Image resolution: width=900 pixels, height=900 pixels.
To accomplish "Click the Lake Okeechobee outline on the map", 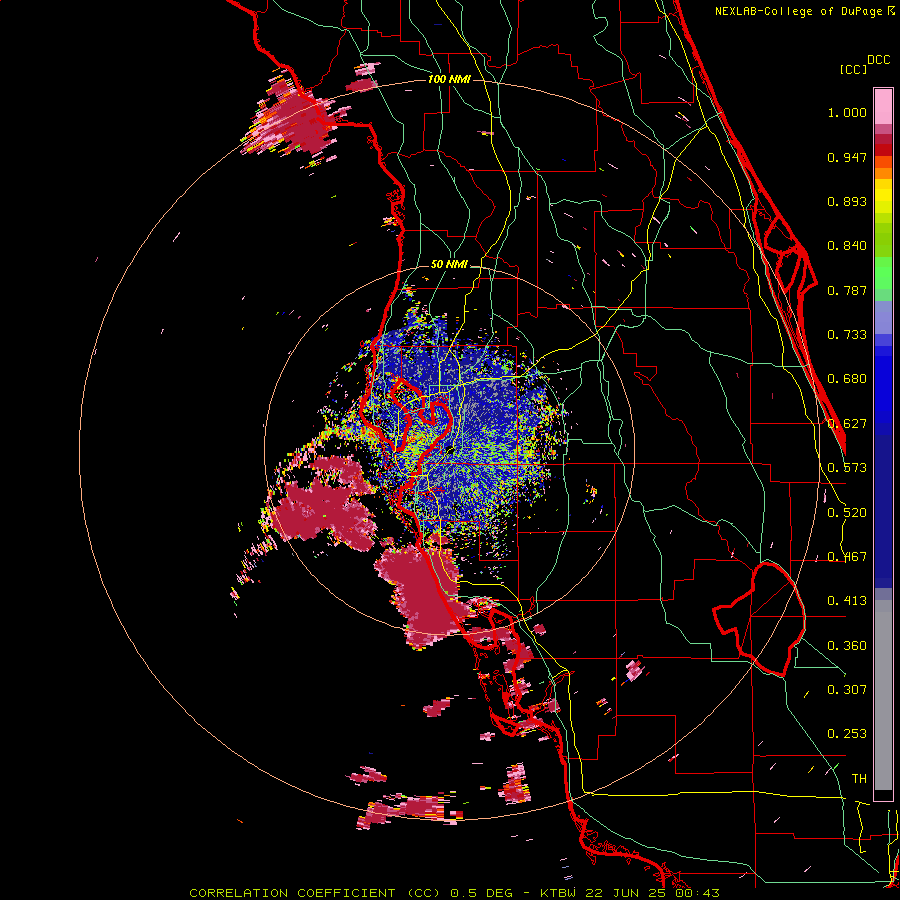I will pos(759,619).
